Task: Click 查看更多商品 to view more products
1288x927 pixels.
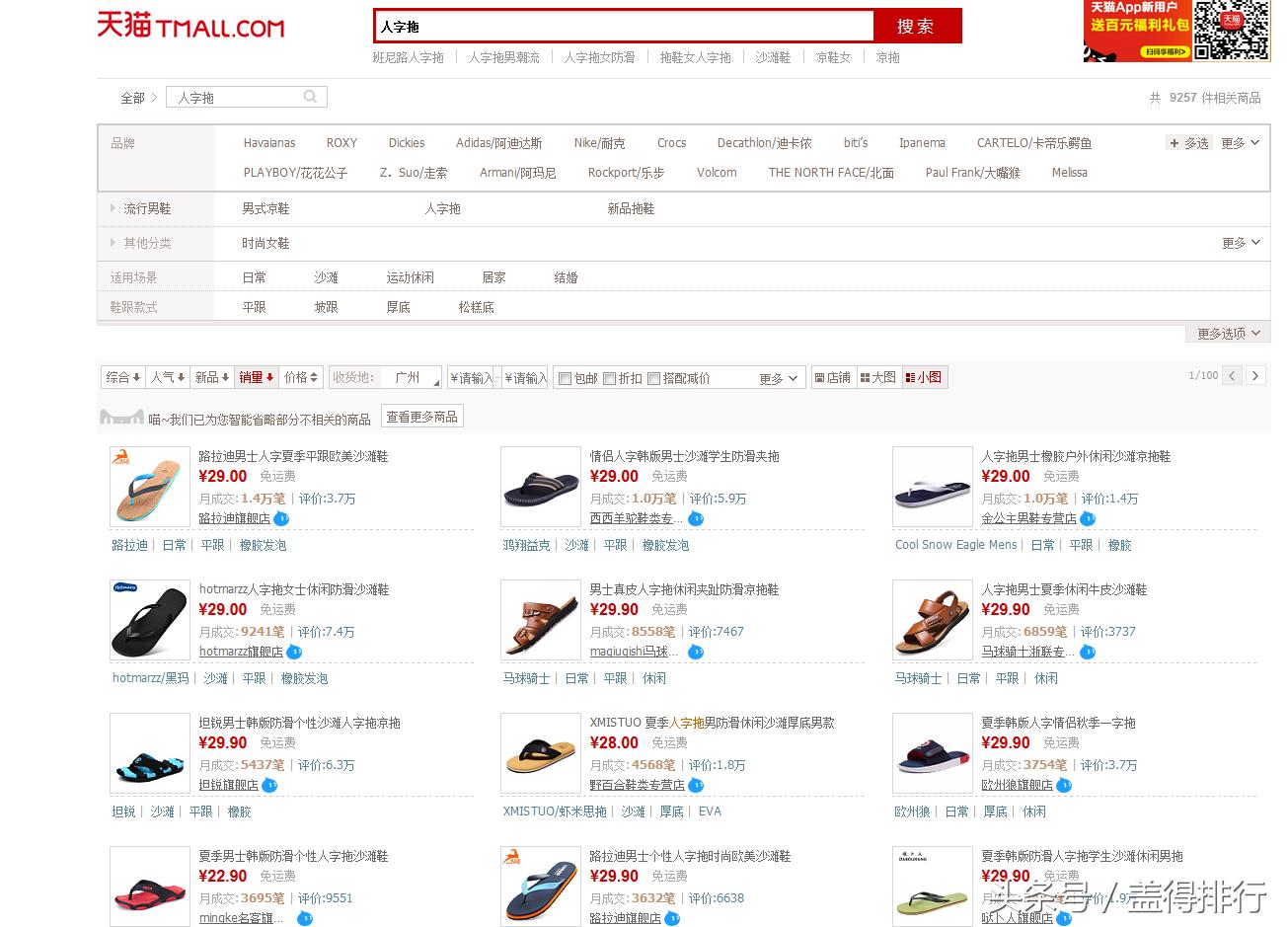Action: 421,417
